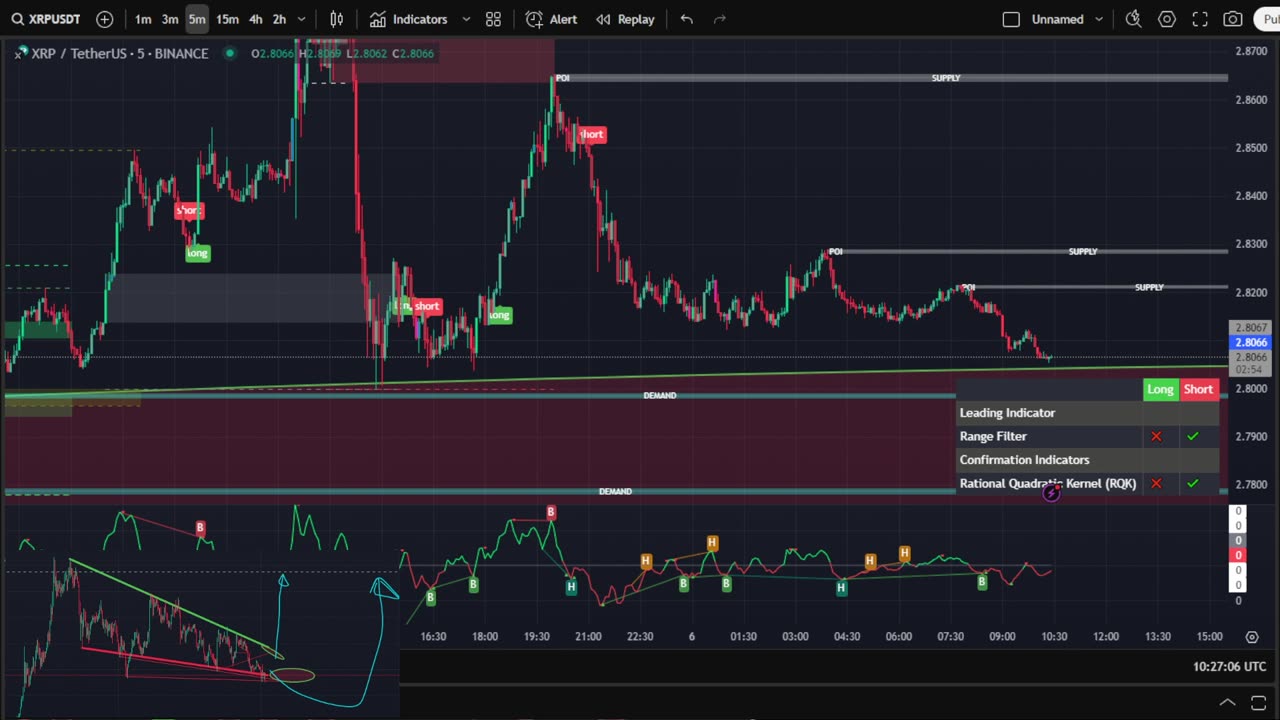The height and width of the screenshot is (720, 1280).
Task: Click the Redo arrow
Action: (x=719, y=19)
